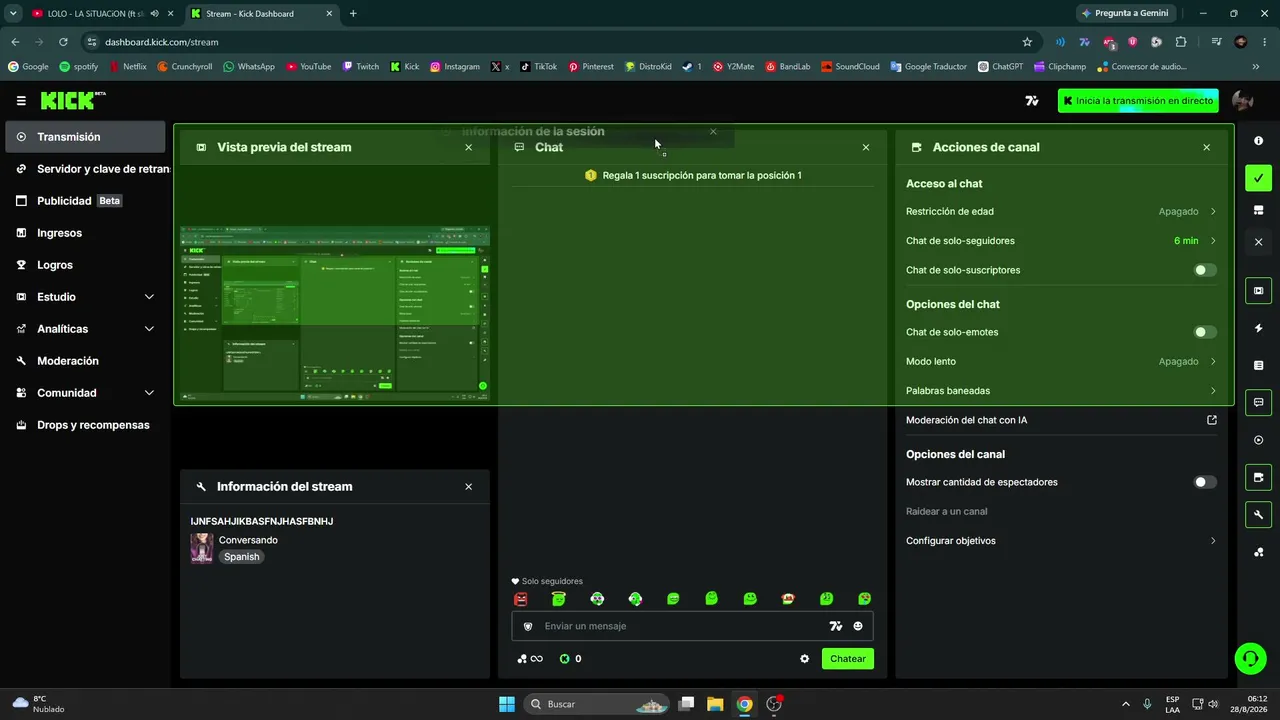Click the Chatear send button
Screen dimensions: 1280x720
pos(848,659)
